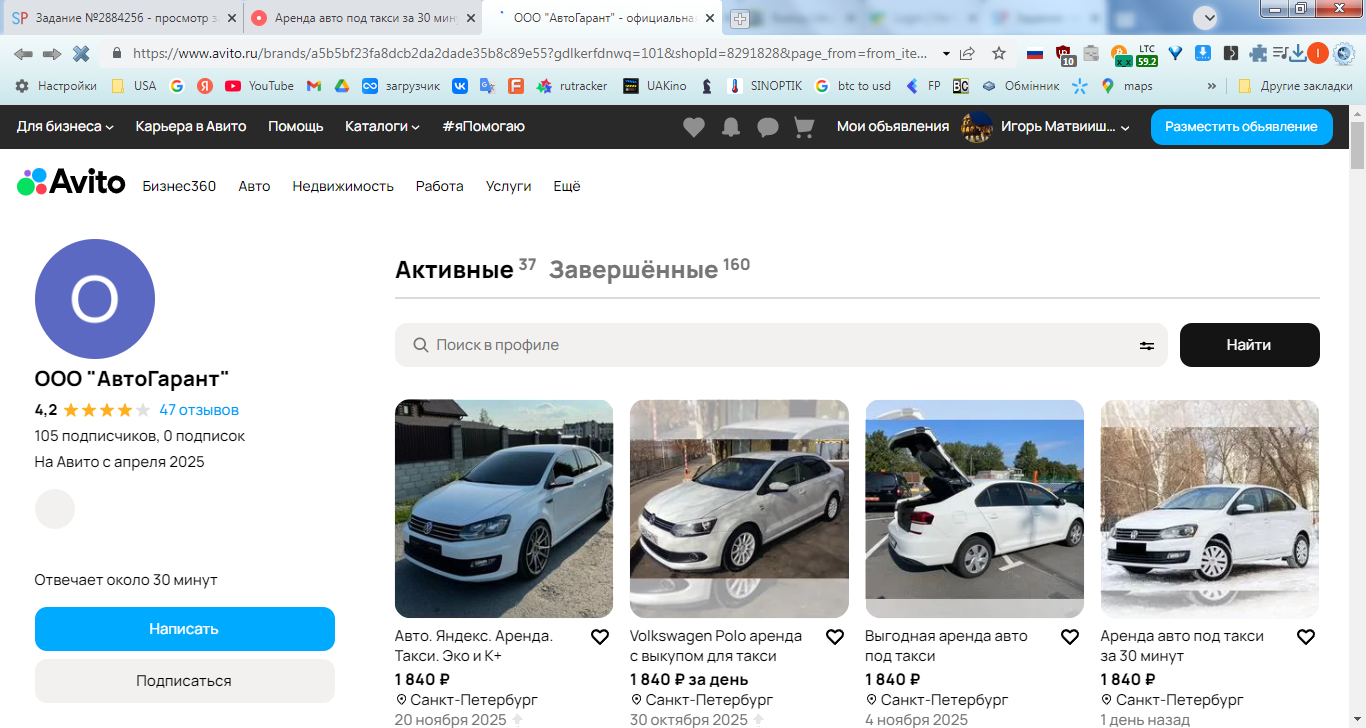
Task: Open browser downloads arrow icon
Action: (1298, 53)
